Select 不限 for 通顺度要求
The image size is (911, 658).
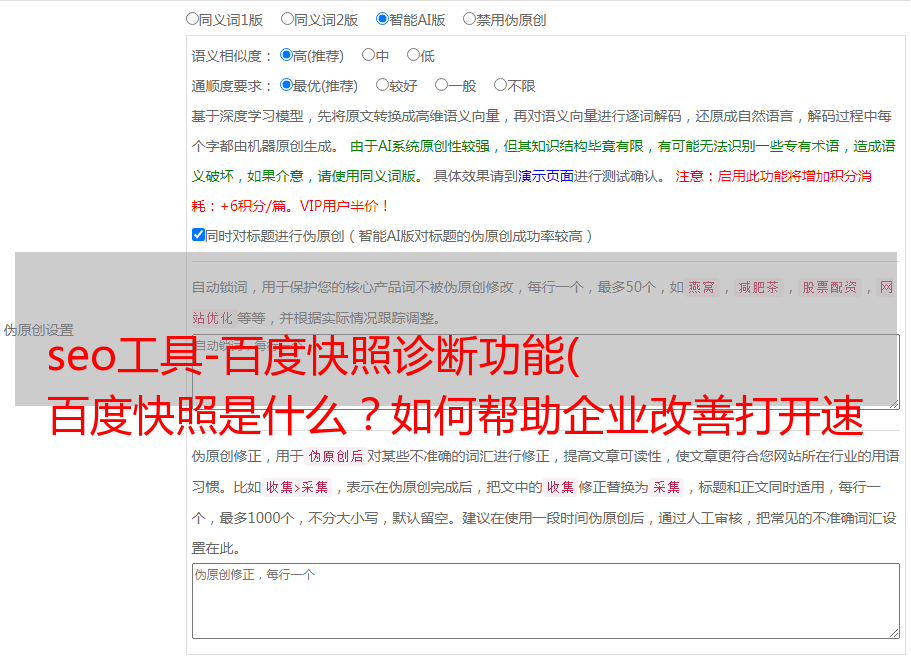(x=500, y=85)
